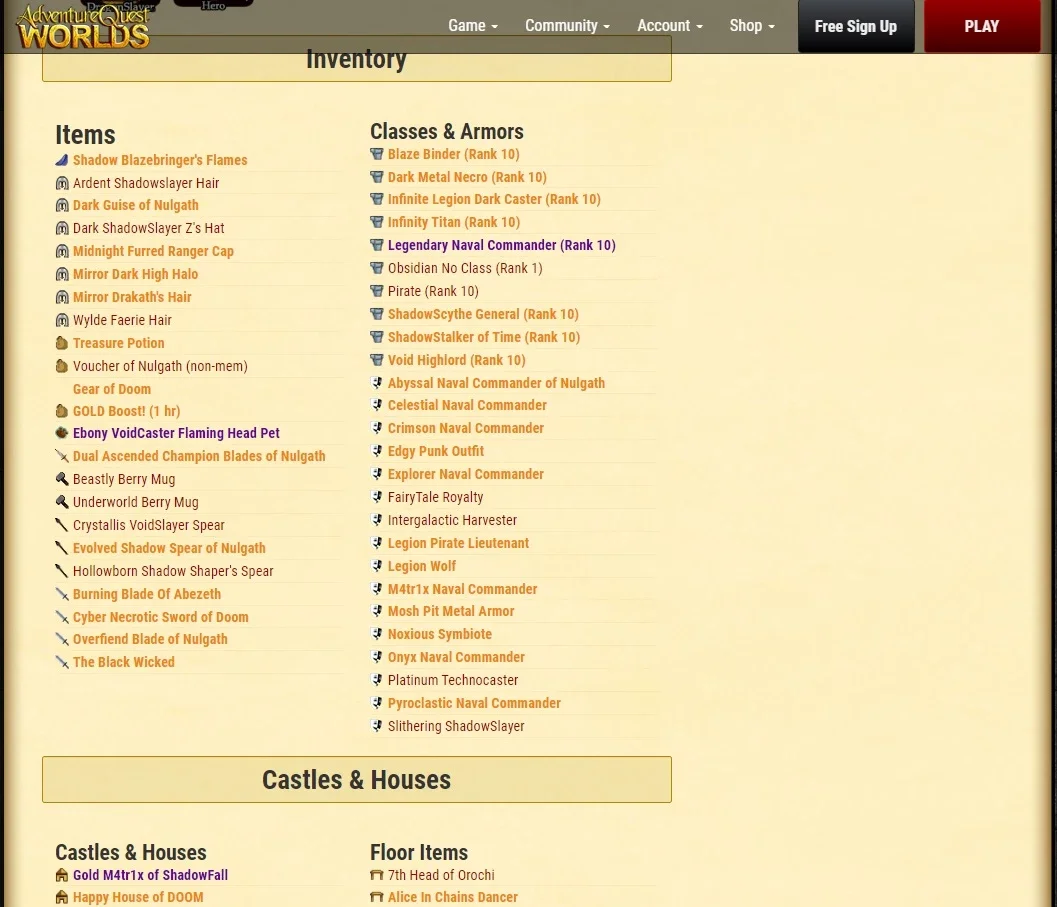Click the cape icon beside Shadow Blazebringer's Flames
The height and width of the screenshot is (907, 1057).
61,160
